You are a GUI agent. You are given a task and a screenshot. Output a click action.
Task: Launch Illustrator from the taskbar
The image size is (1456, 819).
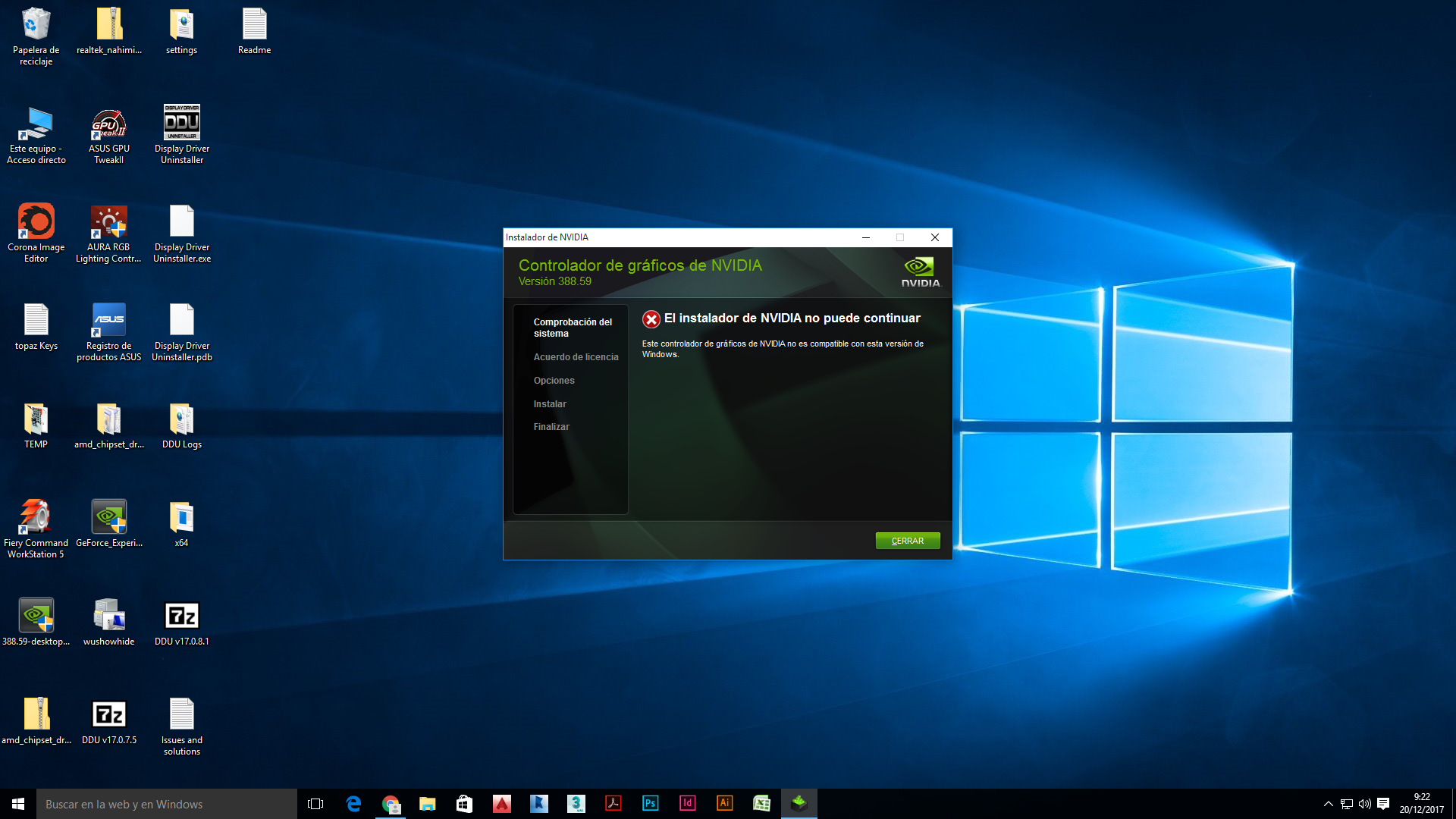(724, 804)
